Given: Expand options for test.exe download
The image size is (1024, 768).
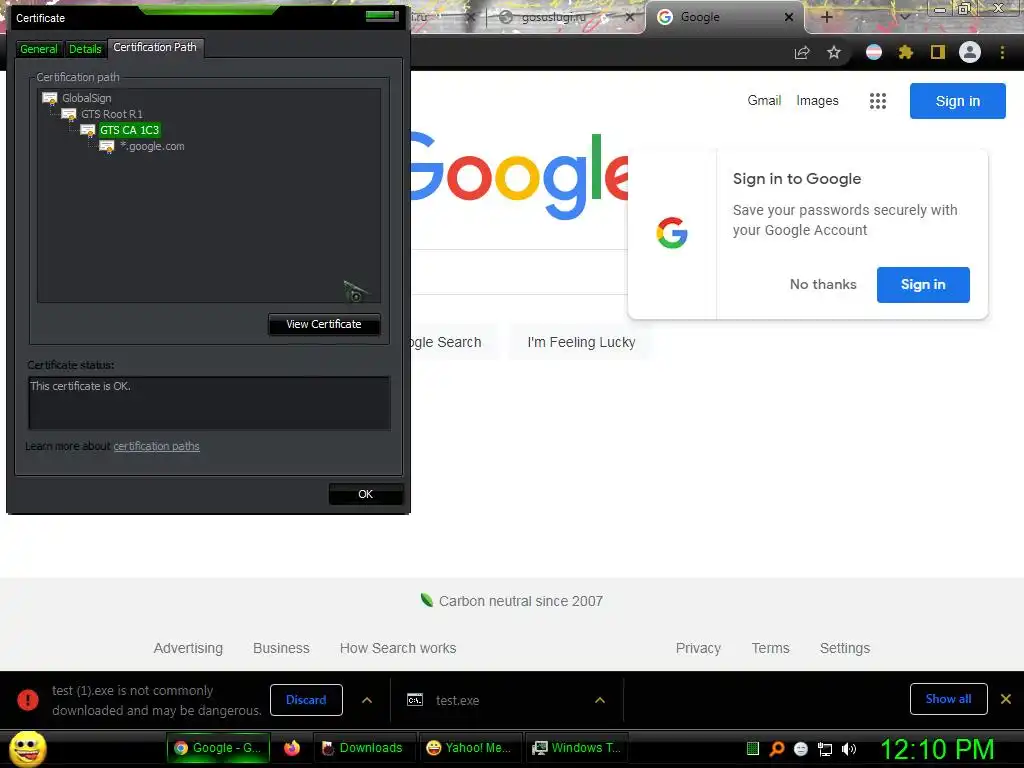Looking at the screenshot, I should click(600, 700).
